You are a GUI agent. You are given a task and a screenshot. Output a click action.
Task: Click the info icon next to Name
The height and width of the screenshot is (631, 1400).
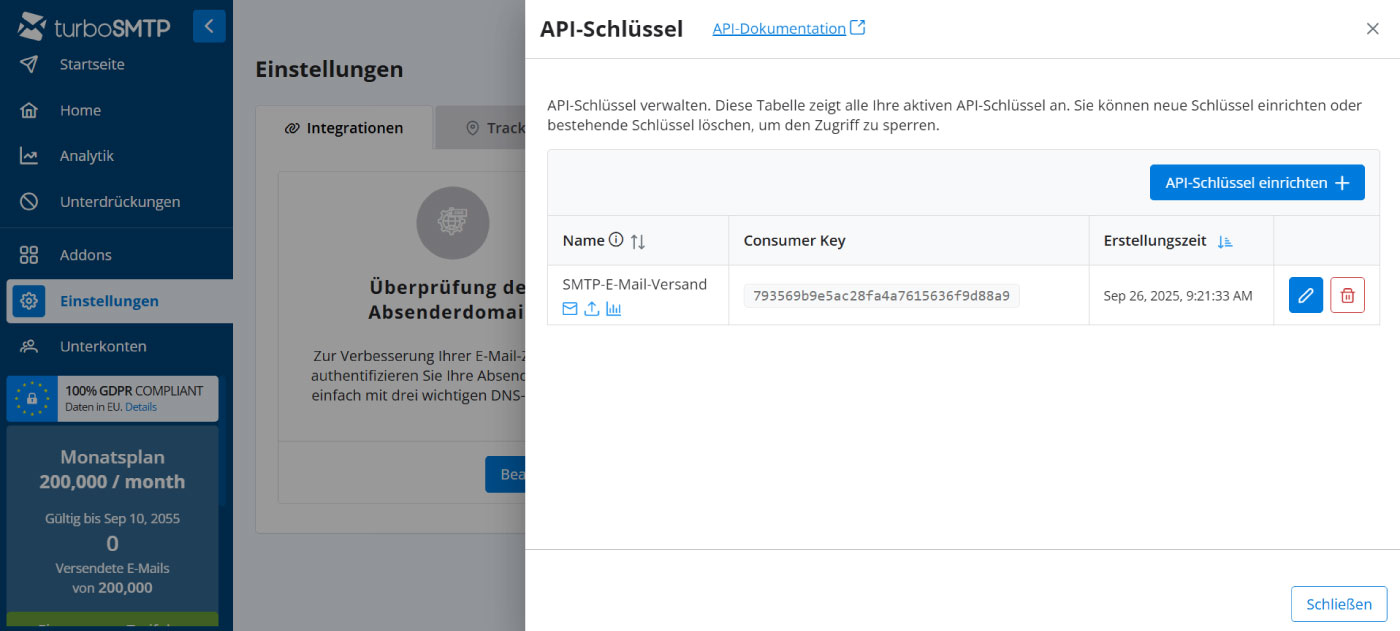click(x=616, y=240)
